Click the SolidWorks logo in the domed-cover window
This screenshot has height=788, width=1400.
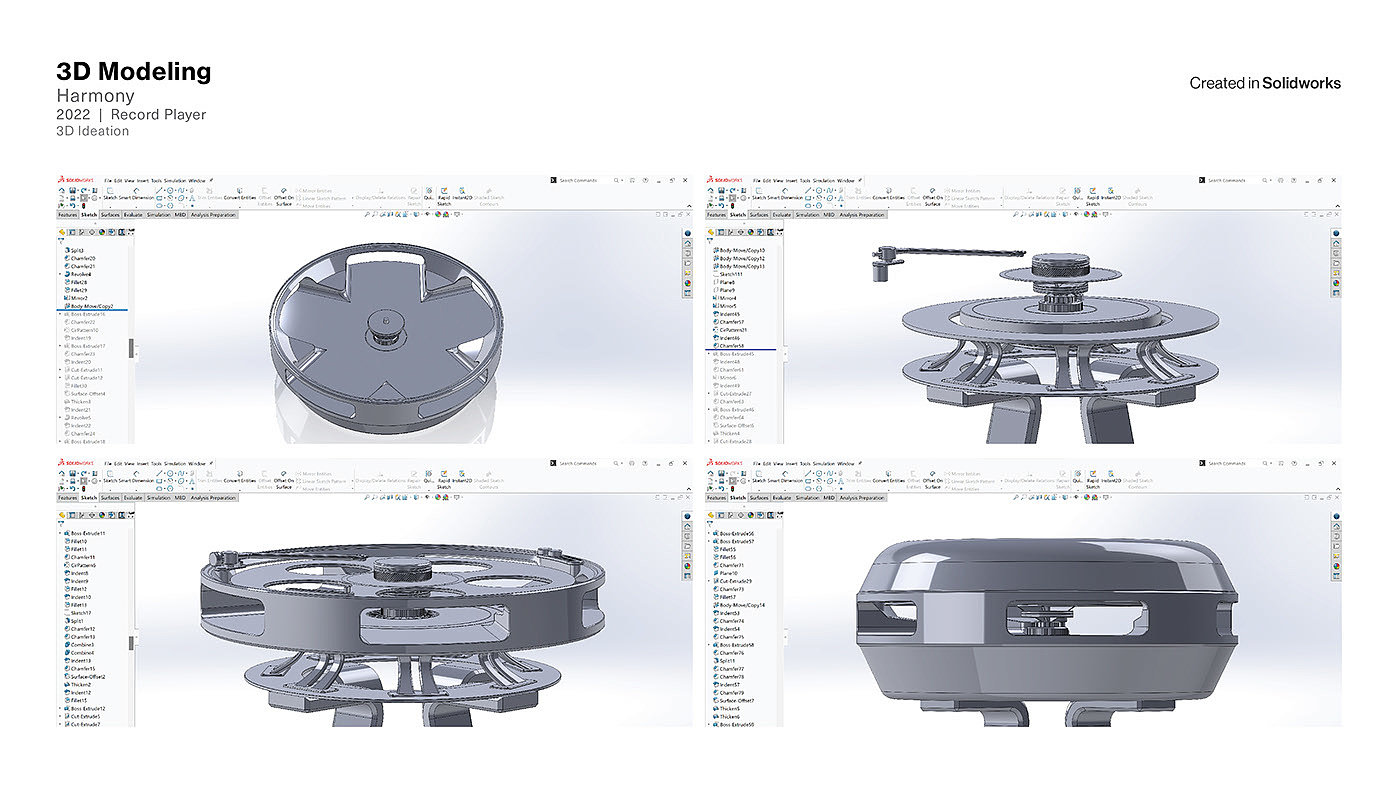725,463
